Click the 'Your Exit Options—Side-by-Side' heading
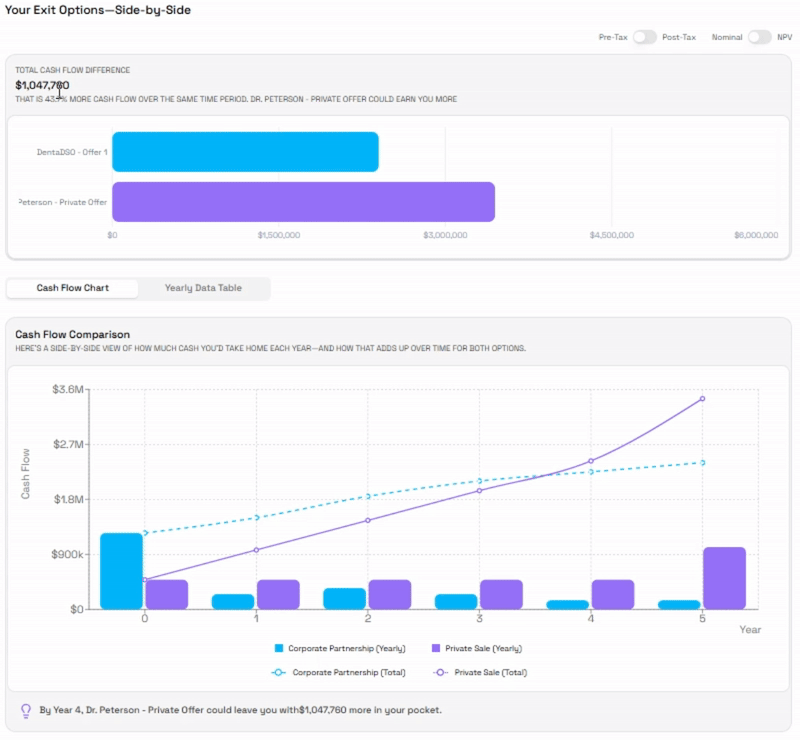The image size is (800, 740). coord(97,10)
